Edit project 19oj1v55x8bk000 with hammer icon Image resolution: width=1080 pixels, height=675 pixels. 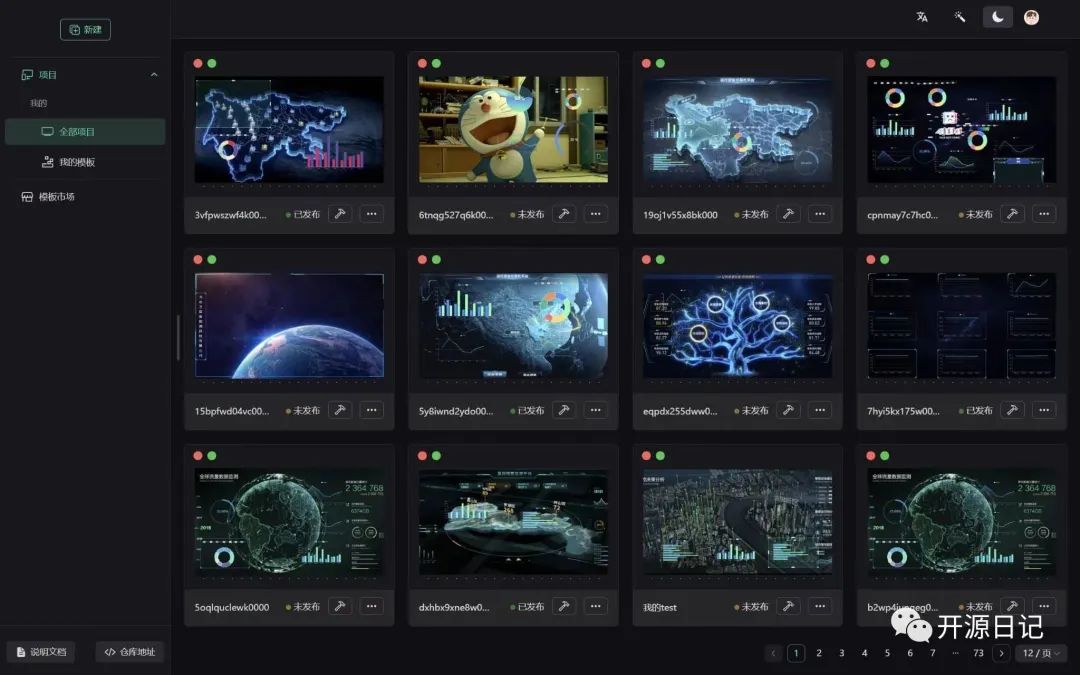click(788, 214)
